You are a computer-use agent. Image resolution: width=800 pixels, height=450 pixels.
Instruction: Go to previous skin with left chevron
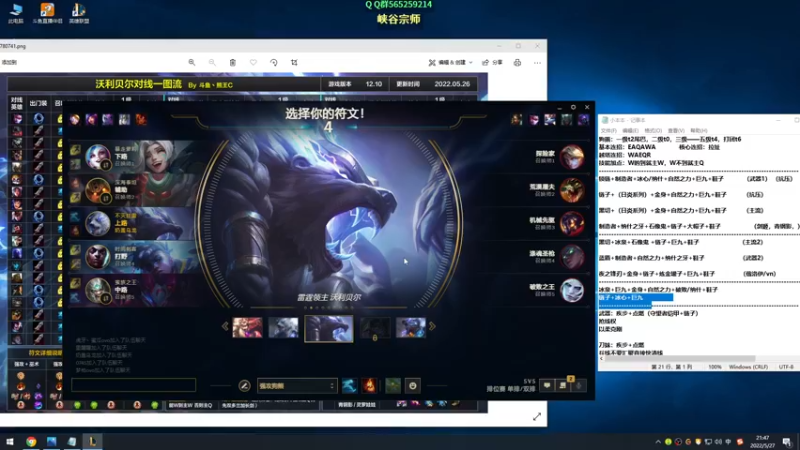click(225, 327)
